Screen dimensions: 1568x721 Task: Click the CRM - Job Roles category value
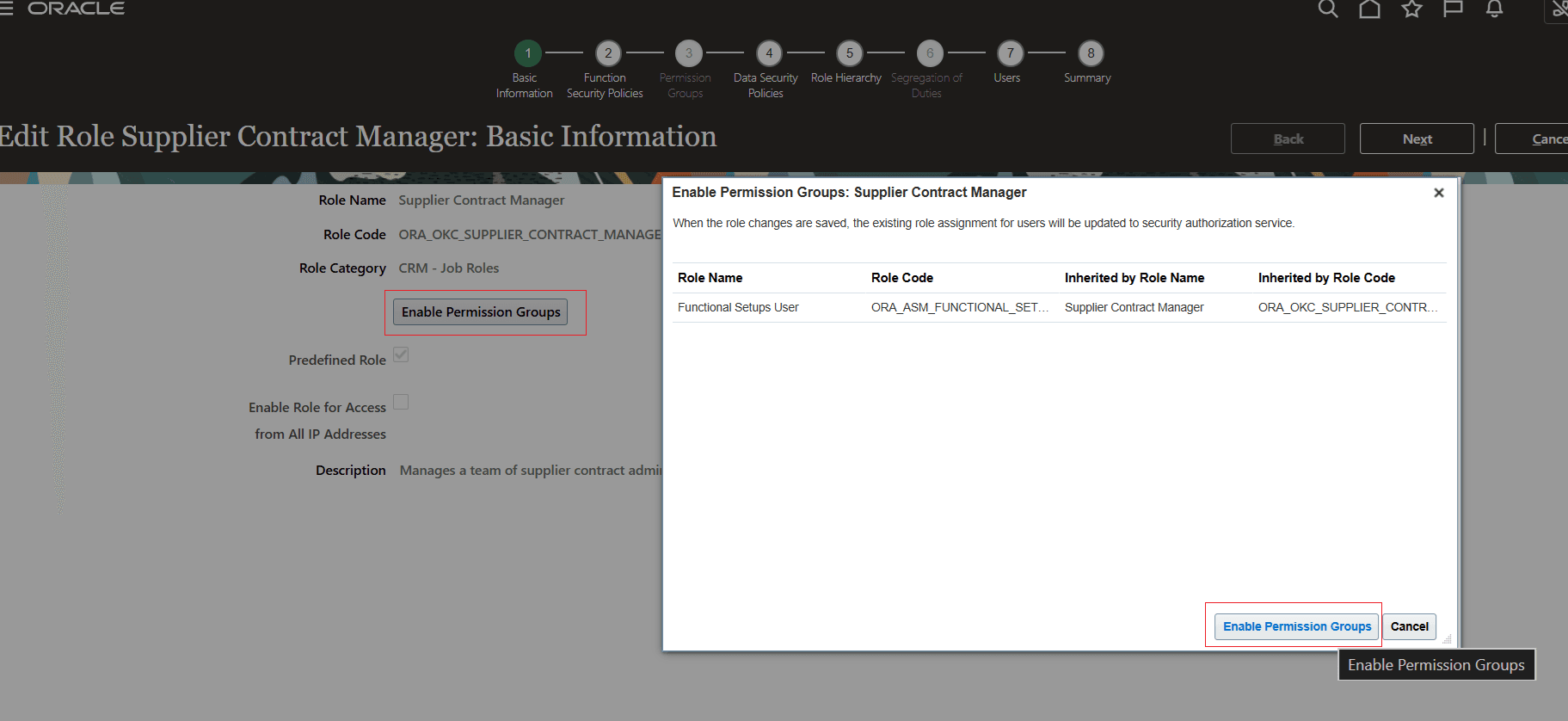coord(449,268)
